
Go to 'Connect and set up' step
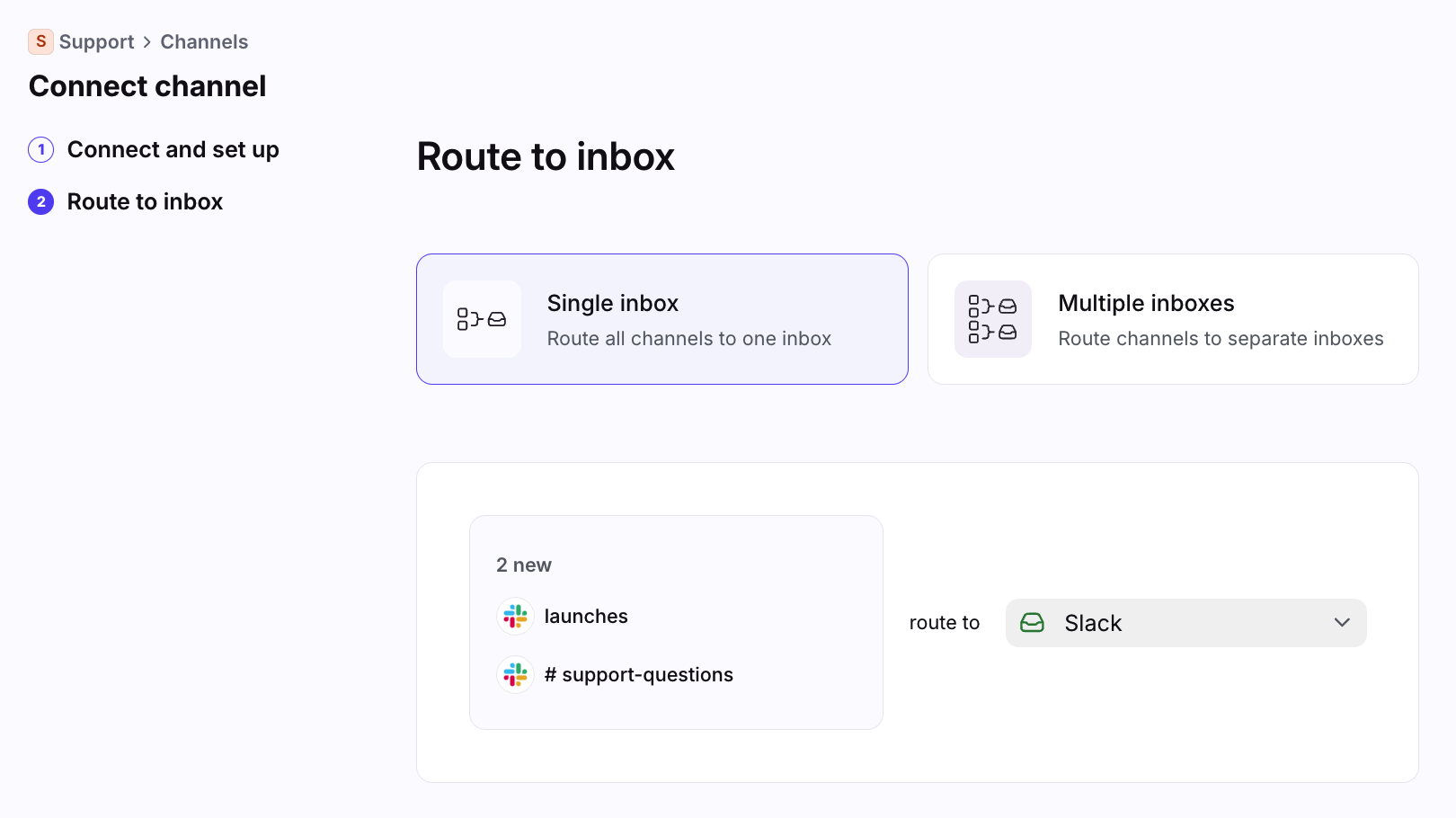click(173, 149)
